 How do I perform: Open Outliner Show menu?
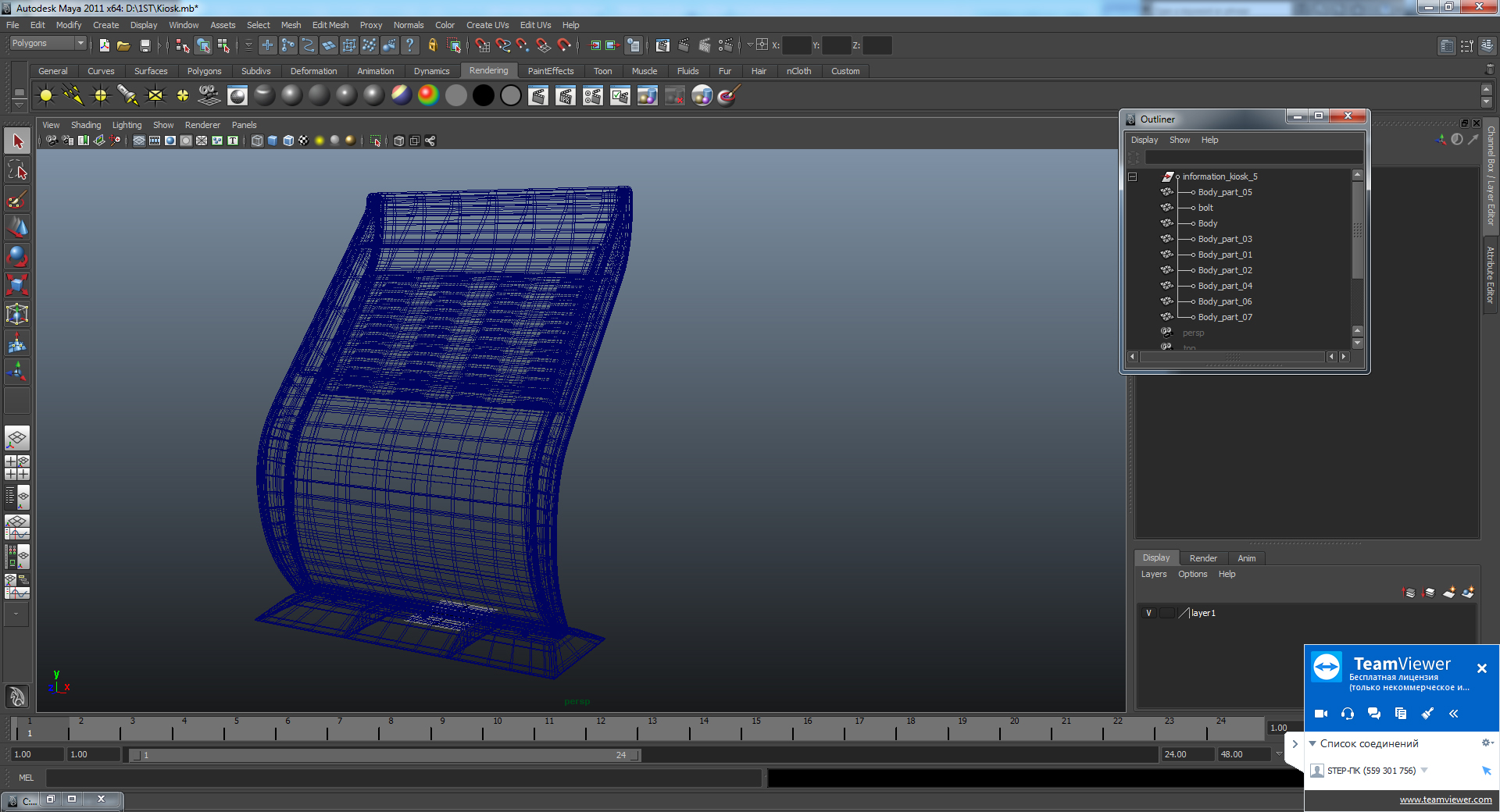click(1180, 141)
